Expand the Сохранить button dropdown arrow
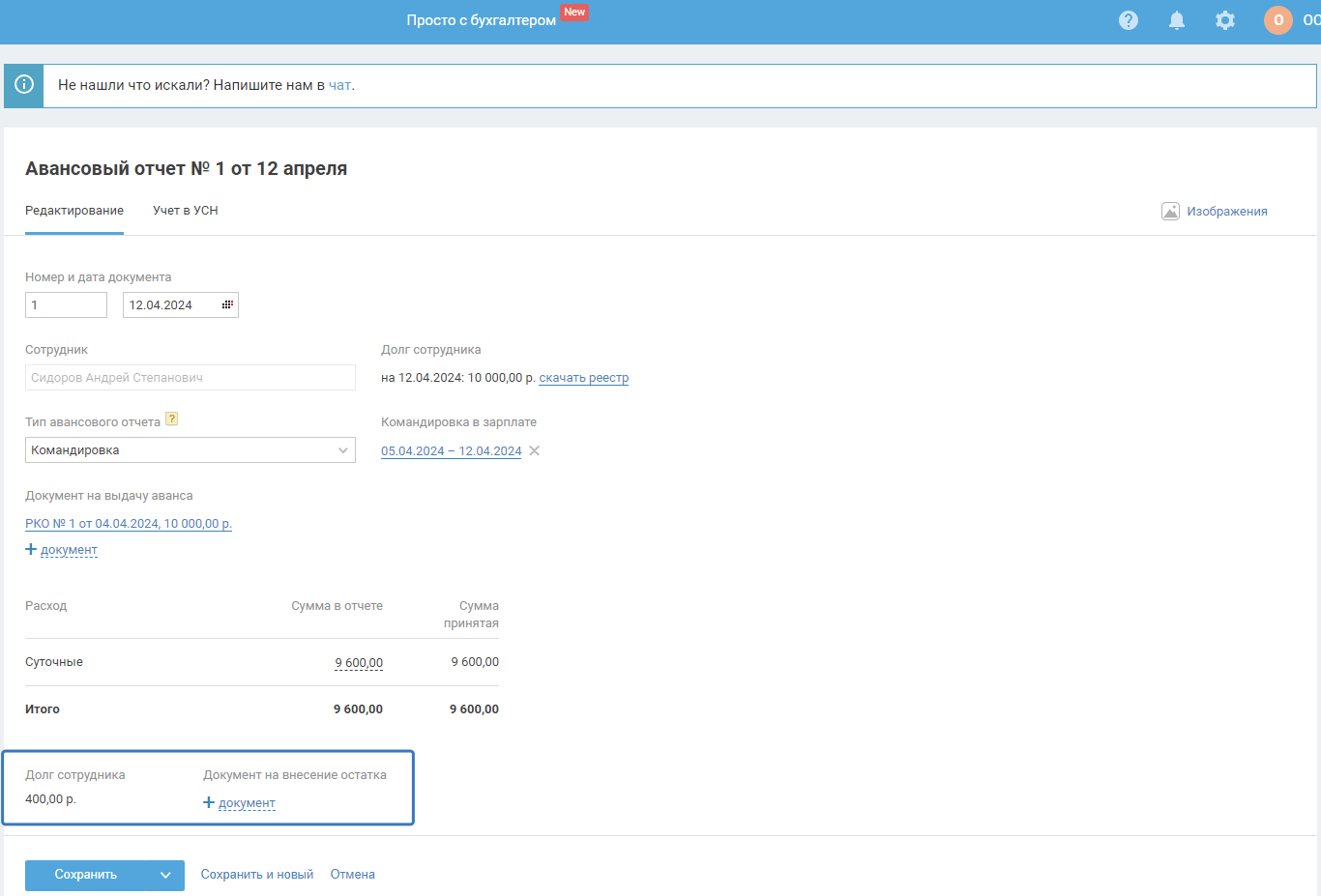Image resolution: width=1321 pixels, height=896 pixels. [x=165, y=875]
